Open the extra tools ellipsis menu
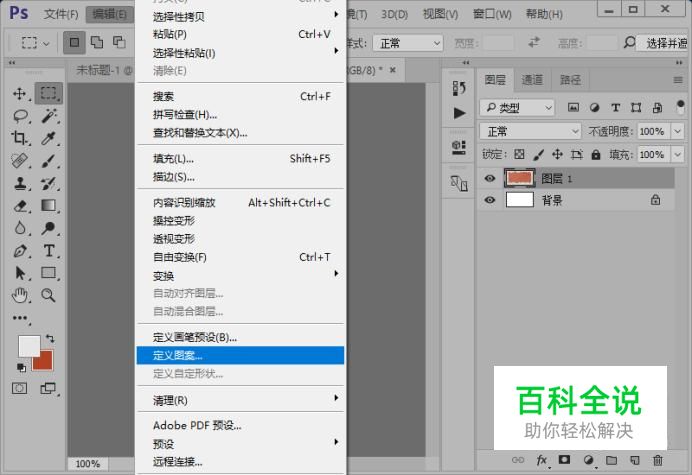This screenshot has width=692, height=475. 20,318
